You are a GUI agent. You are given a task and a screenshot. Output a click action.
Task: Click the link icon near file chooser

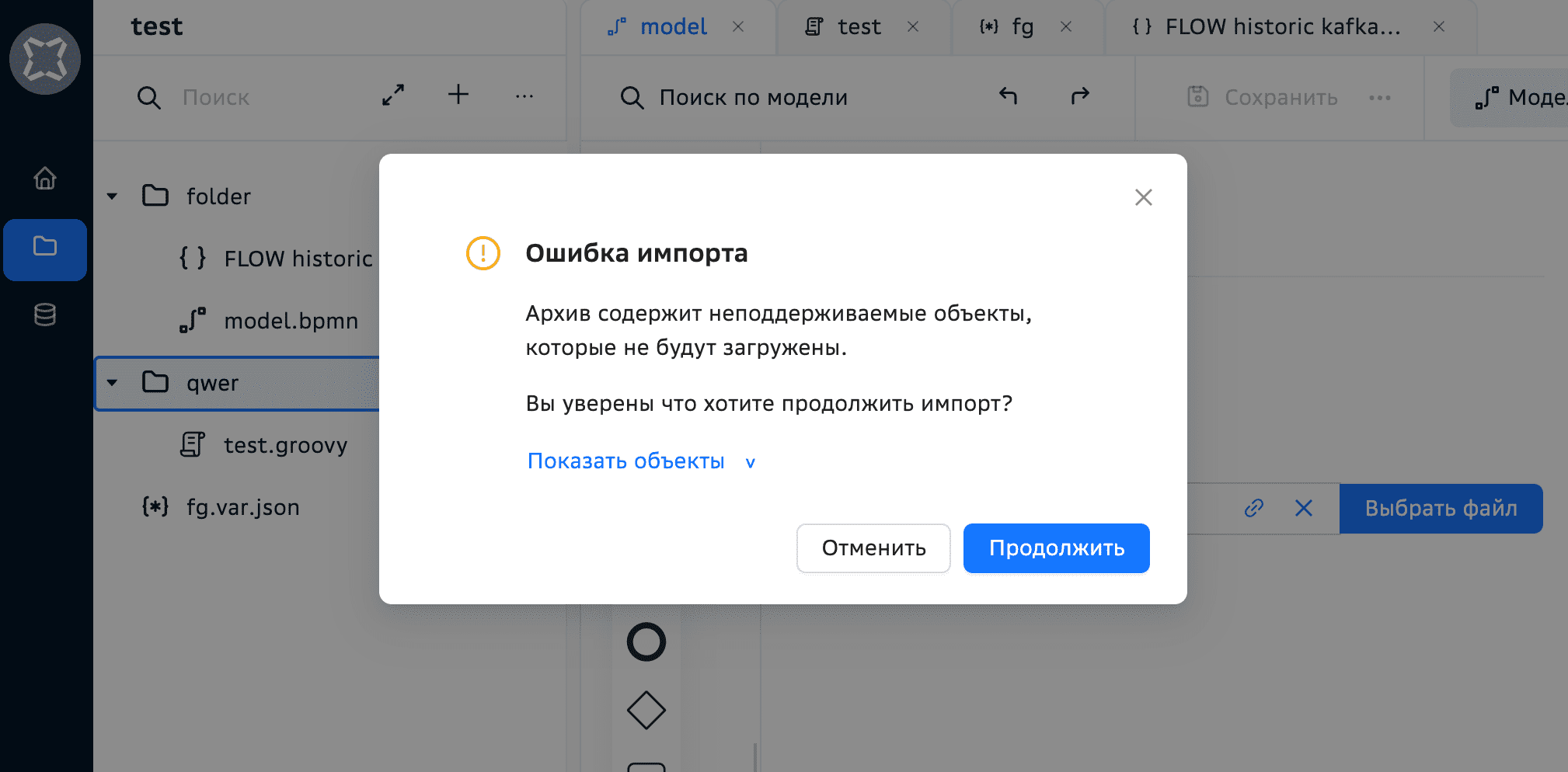click(1253, 508)
